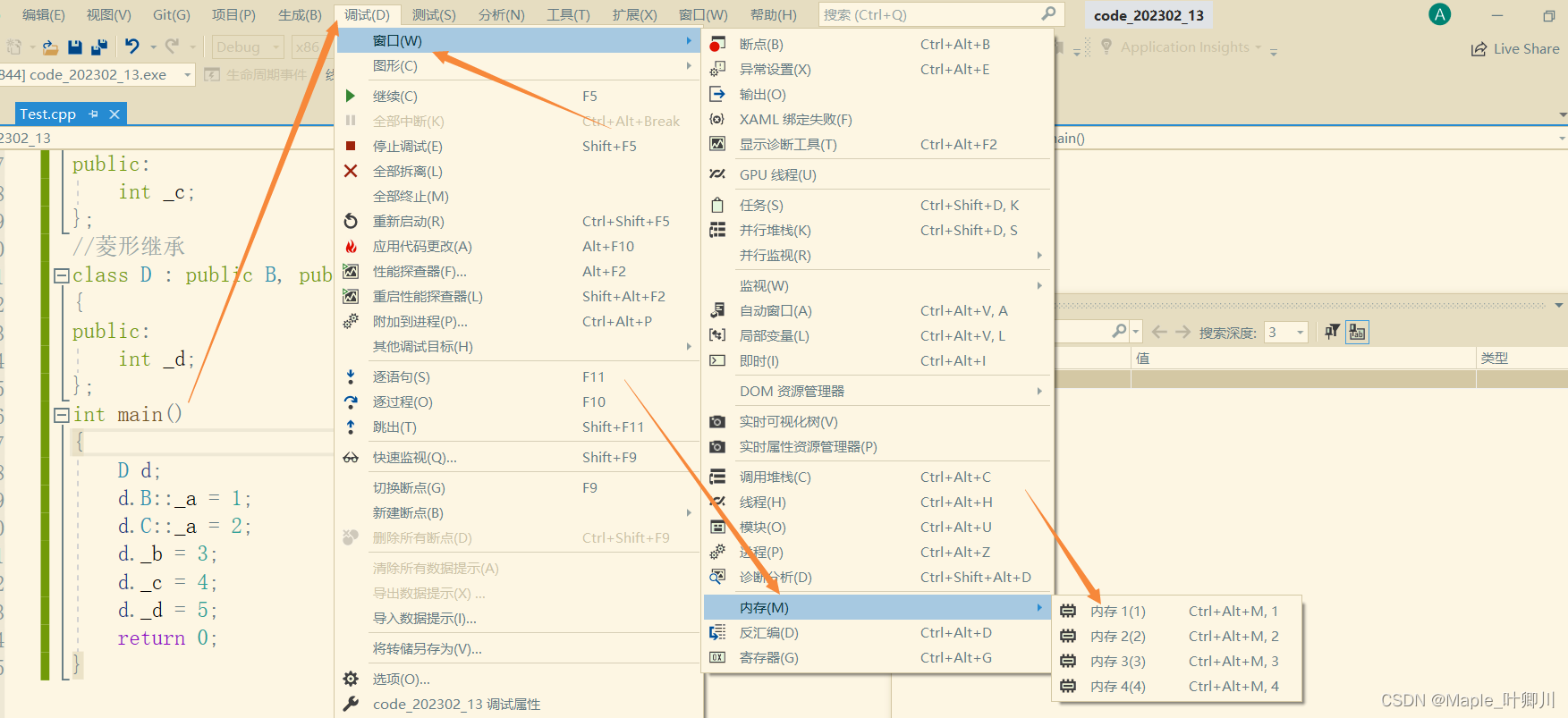Viewport: 1568px width, 718px height.
Task: Click the Value (值) column header
Action: click(x=1303, y=358)
